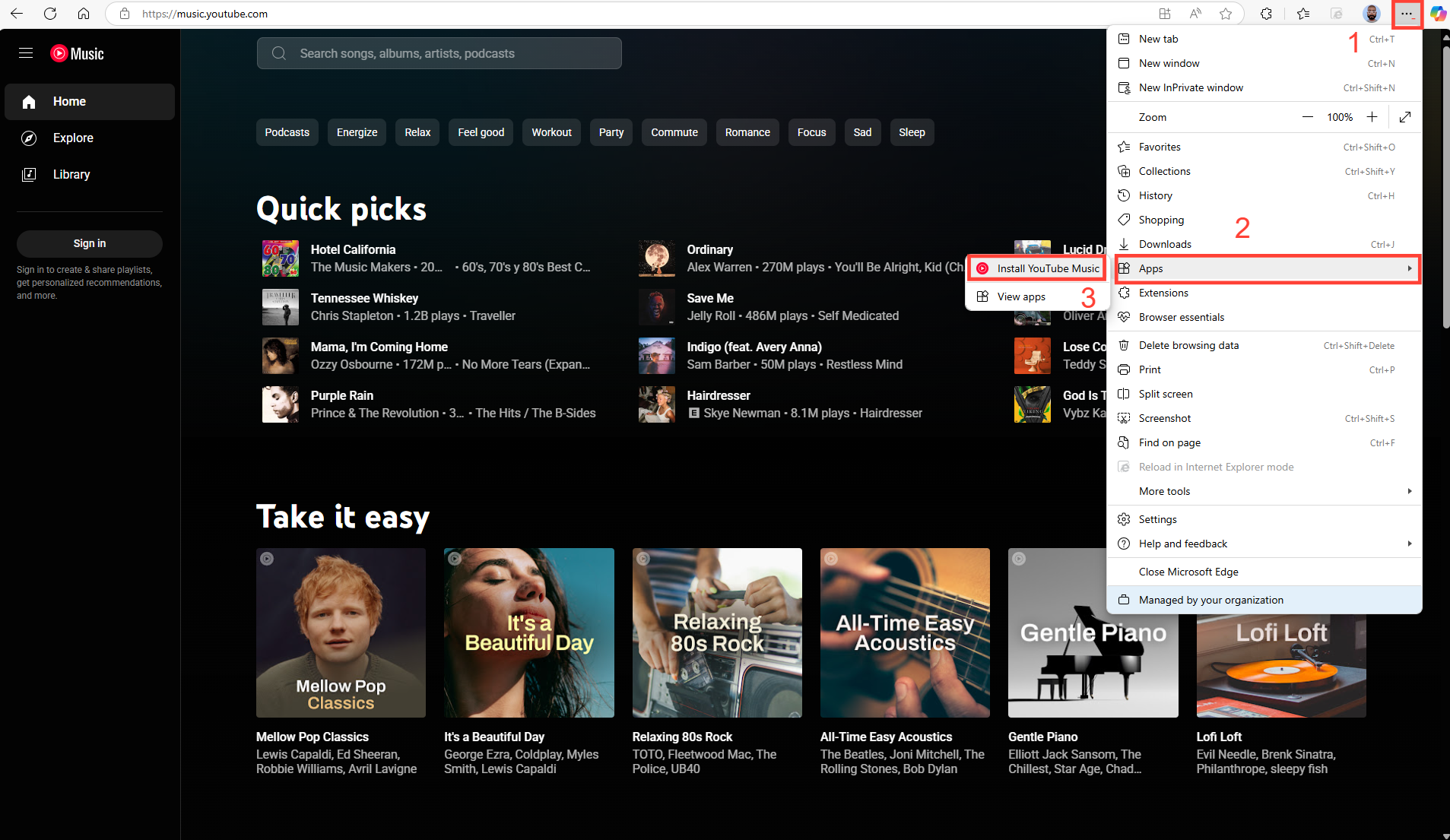Open Explore from the sidebar compass icon
Viewport: 1450px width, 840px height.
(28, 138)
